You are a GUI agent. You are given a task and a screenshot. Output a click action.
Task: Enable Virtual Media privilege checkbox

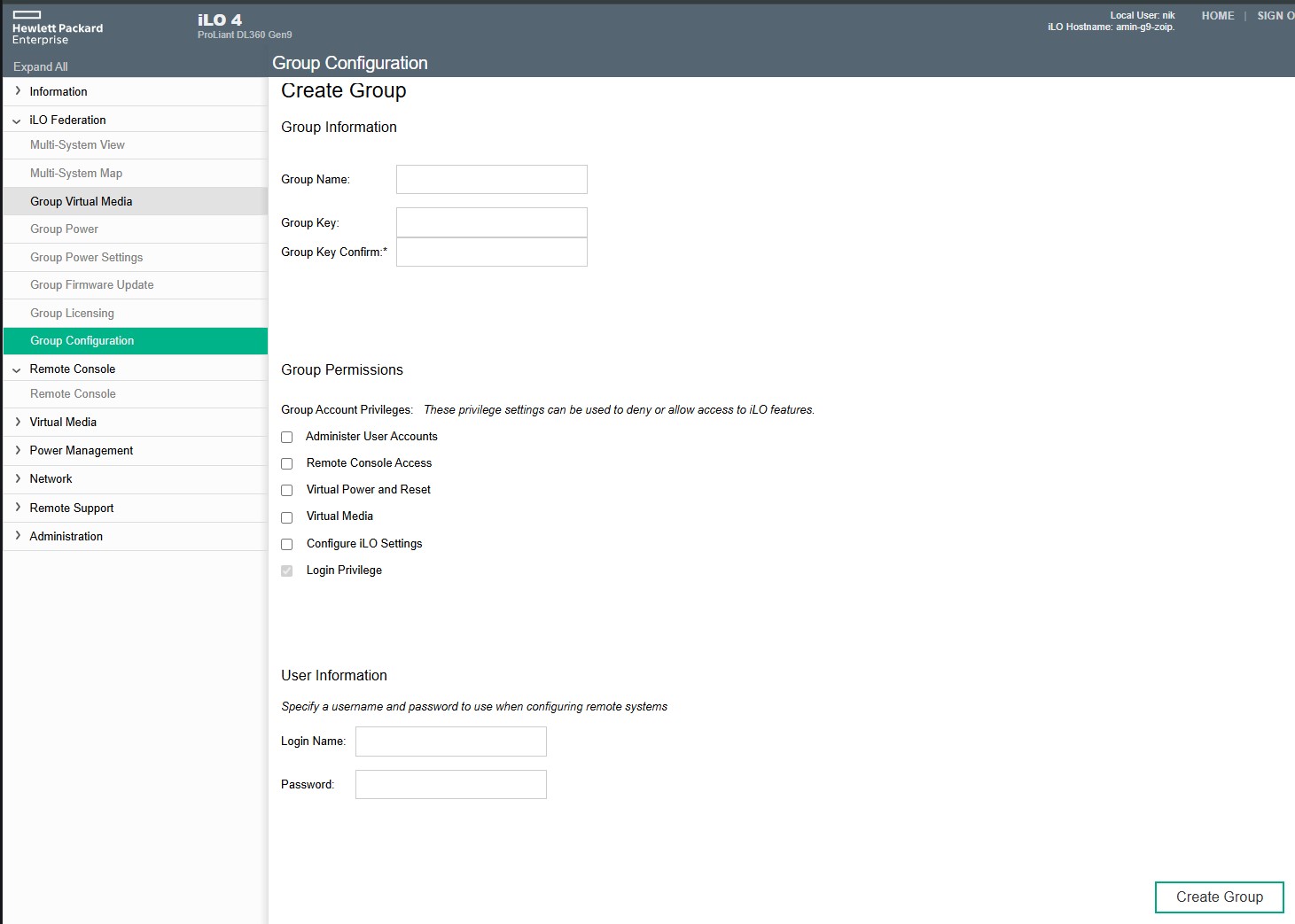click(x=287, y=517)
